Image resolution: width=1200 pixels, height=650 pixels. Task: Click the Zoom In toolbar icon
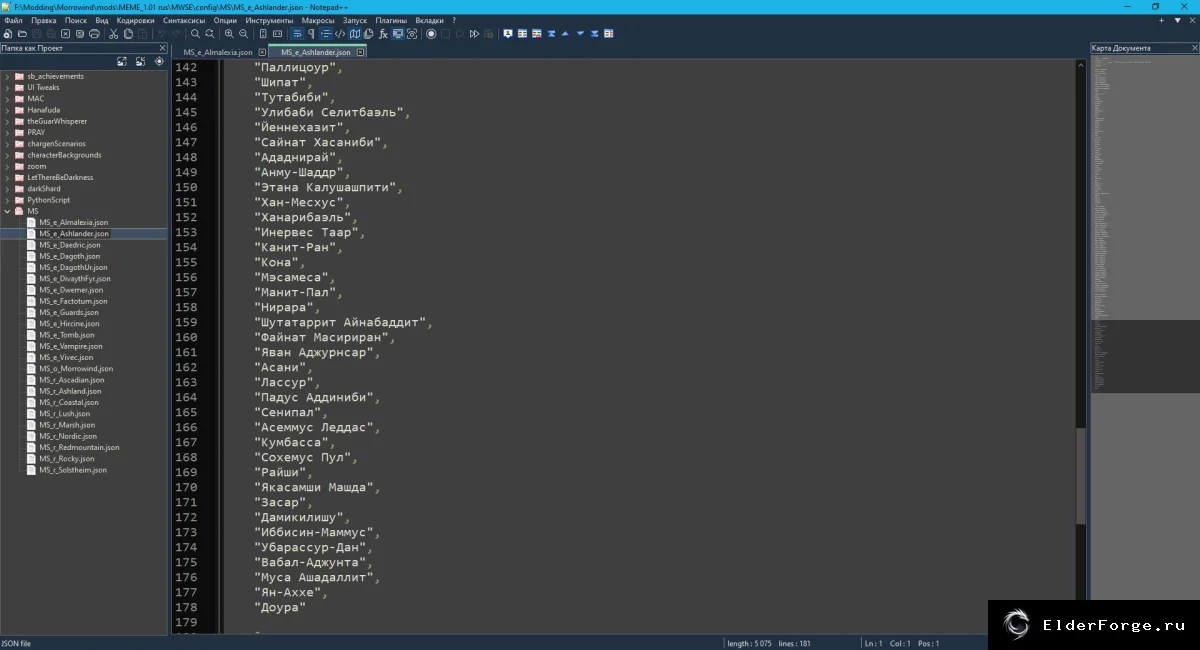(x=229, y=34)
